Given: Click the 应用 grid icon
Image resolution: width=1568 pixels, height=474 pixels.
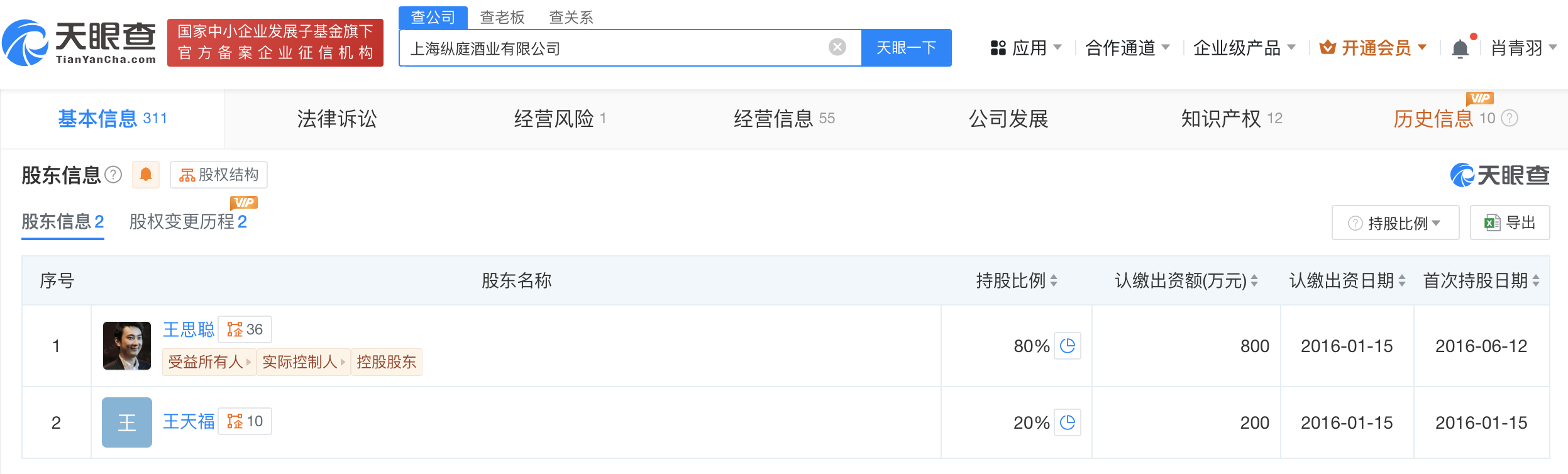Looking at the screenshot, I should click(x=998, y=48).
